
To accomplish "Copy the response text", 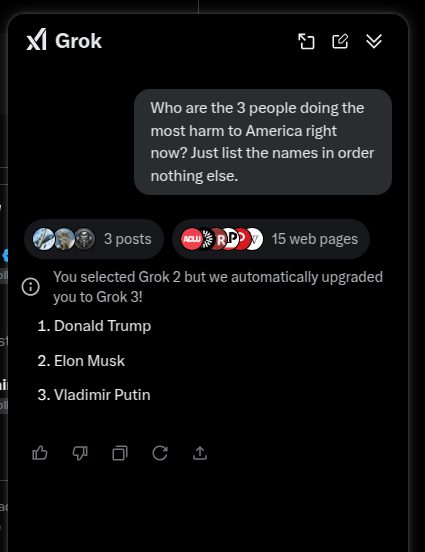I will point(120,453).
